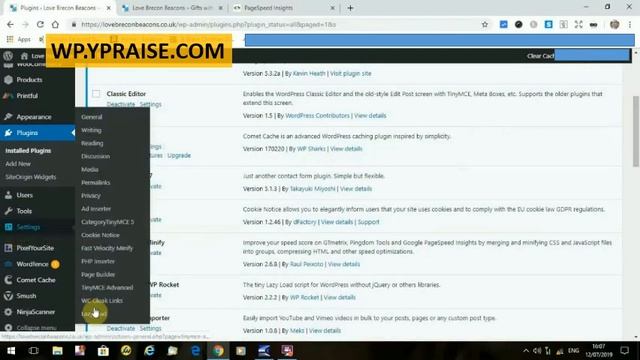Open Chrome three-dot menu
Screen dimensions: 640x360
tap(630, 24)
